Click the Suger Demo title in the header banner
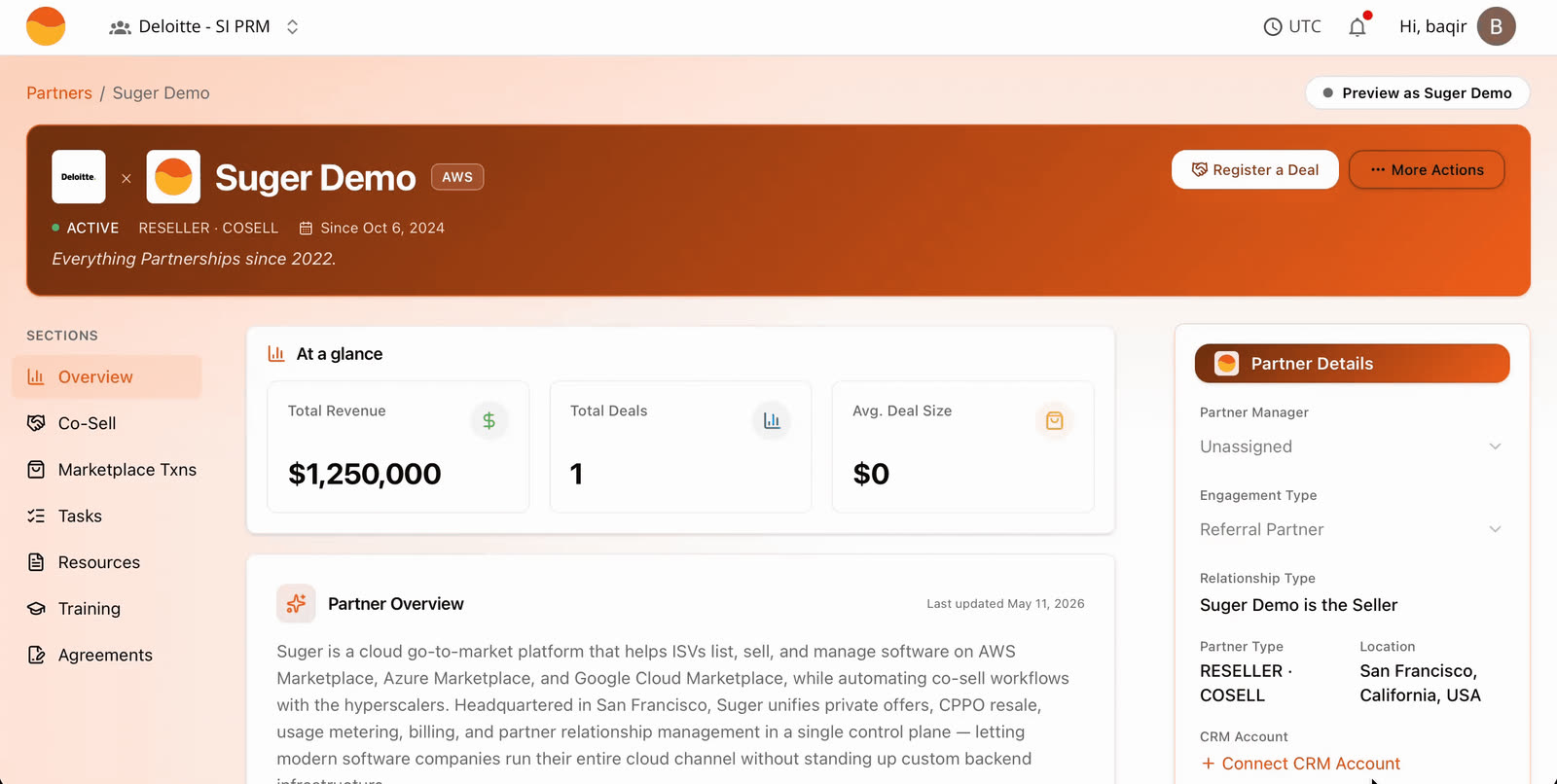The width and height of the screenshot is (1557, 784). pyautogui.click(x=315, y=178)
